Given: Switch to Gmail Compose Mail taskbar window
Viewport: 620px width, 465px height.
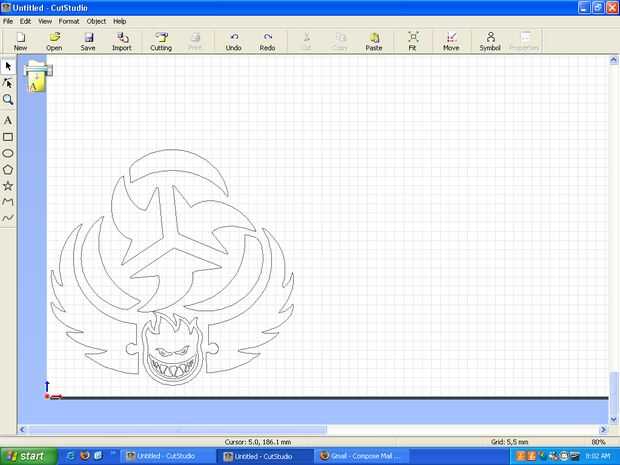Looking at the screenshot, I should [362, 456].
